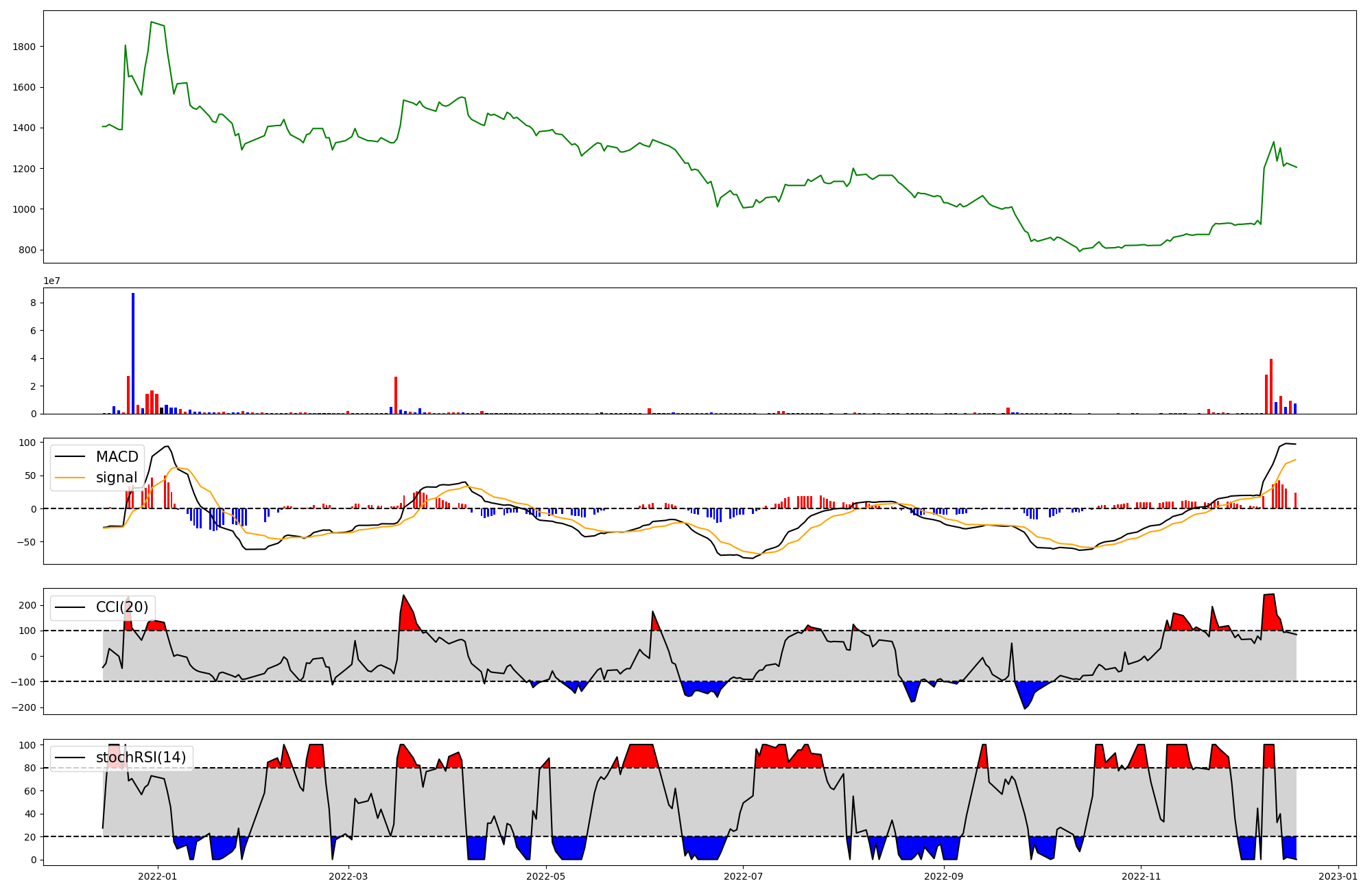Click the 1000 price axis label

[x=24, y=209]
